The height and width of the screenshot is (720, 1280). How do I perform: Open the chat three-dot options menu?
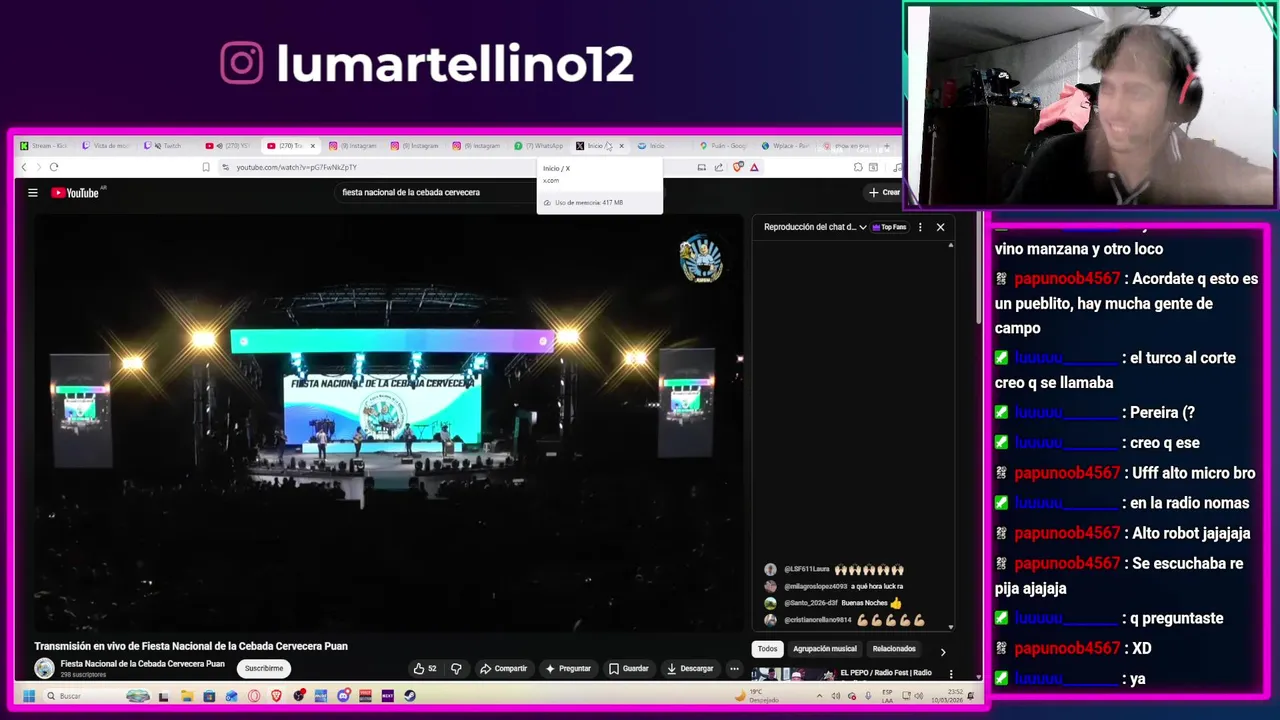click(x=920, y=227)
